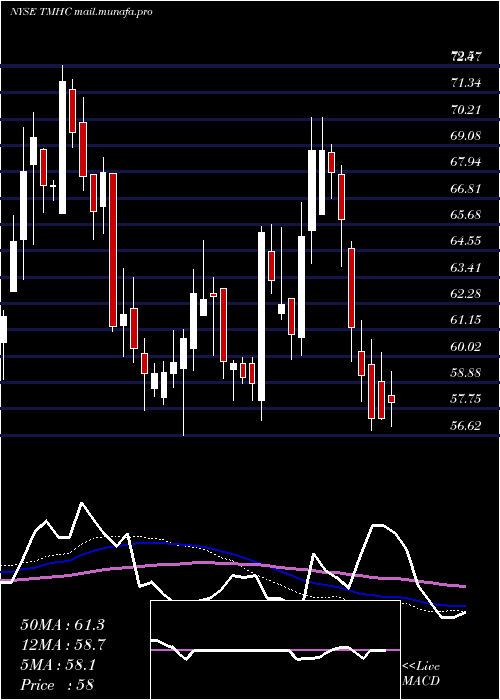The image size is (500, 700).
Task: Select the 58.88 price axis label
Action: click(x=466, y=373)
